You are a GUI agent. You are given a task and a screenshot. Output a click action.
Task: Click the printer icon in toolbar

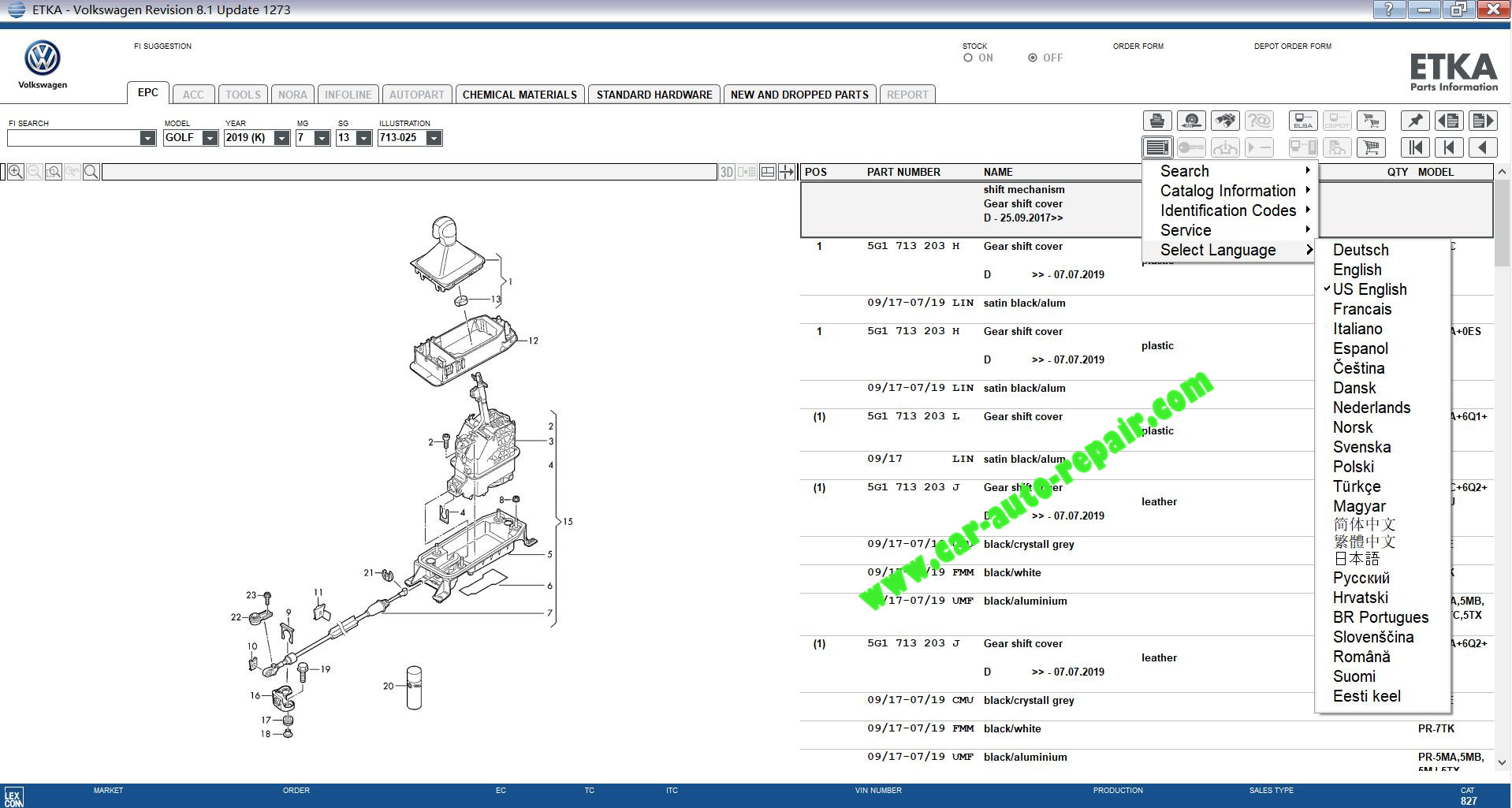tap(1157, 121)
